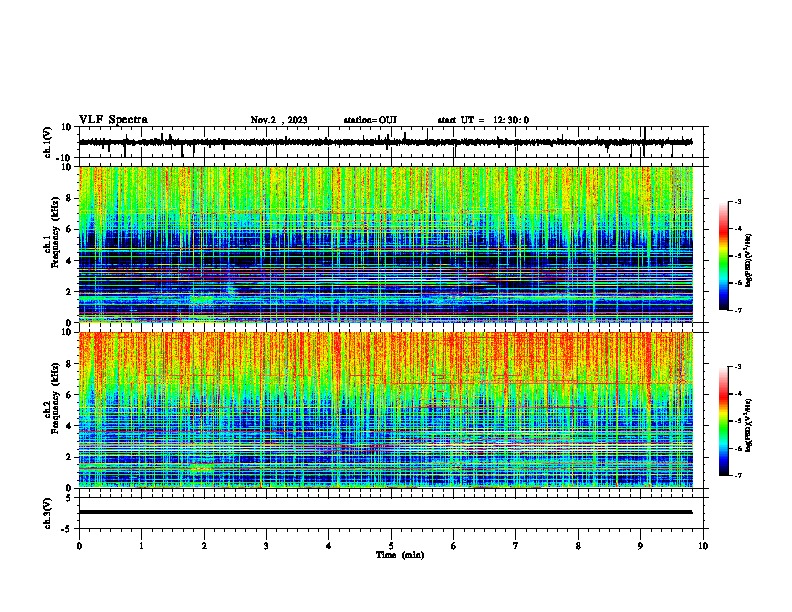
Task: Click time axis tick label "10" at bottom right
Action: pos(703,546)
